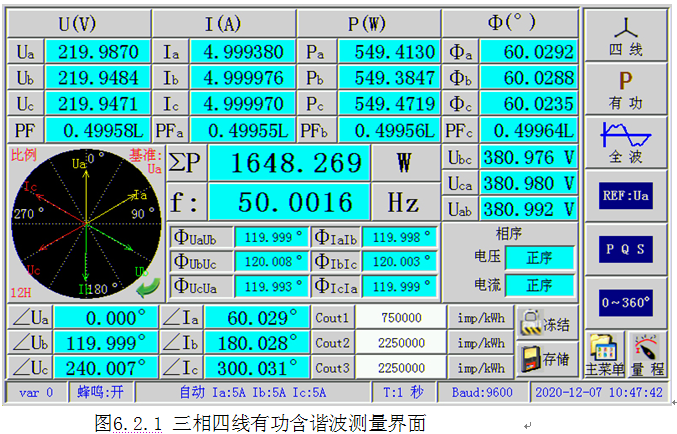Click the Ib current value 4.999976
The height and width of the screenshot is (434, 677).
[x=243, y=78]
